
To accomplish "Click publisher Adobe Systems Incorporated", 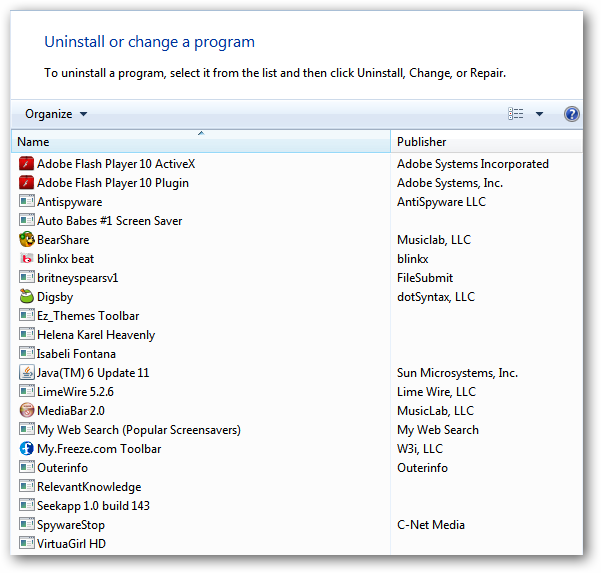I will [x=473, y=164].
